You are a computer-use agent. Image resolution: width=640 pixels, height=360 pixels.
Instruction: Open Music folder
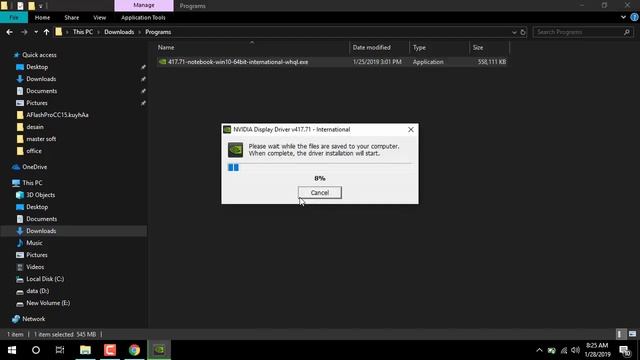[34, 243]
